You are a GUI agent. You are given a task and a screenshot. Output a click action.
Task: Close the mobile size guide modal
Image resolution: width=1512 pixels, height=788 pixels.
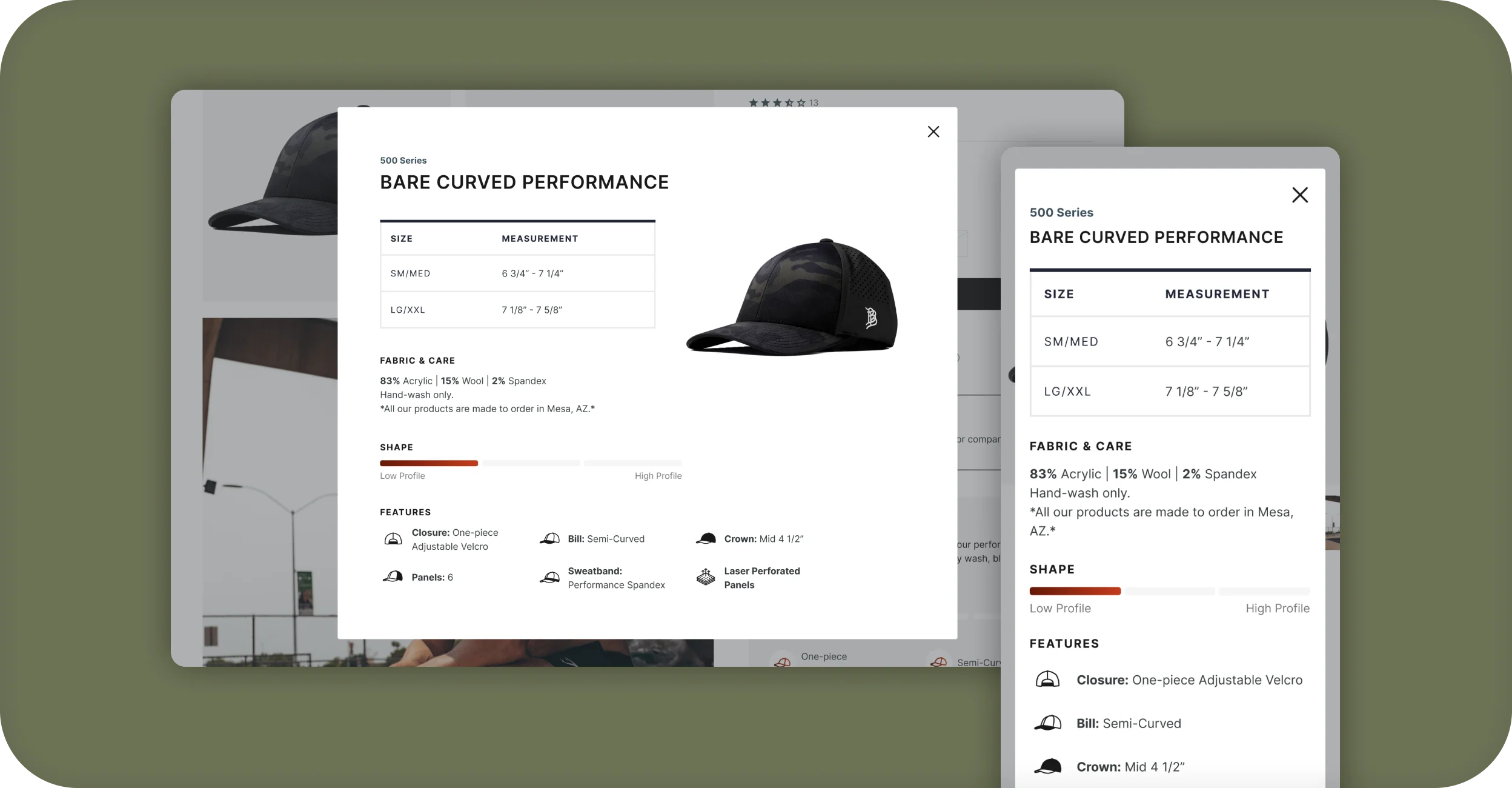pos(1300,195)
